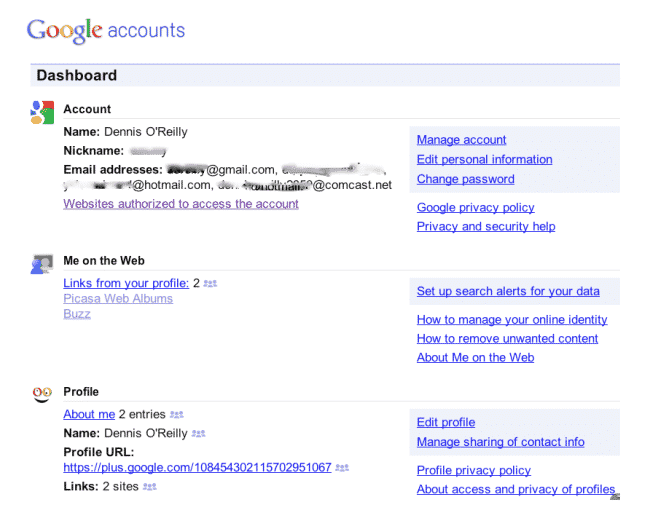
Task: Click sharing icon beside Links from your profile
Action: point(210,283)
